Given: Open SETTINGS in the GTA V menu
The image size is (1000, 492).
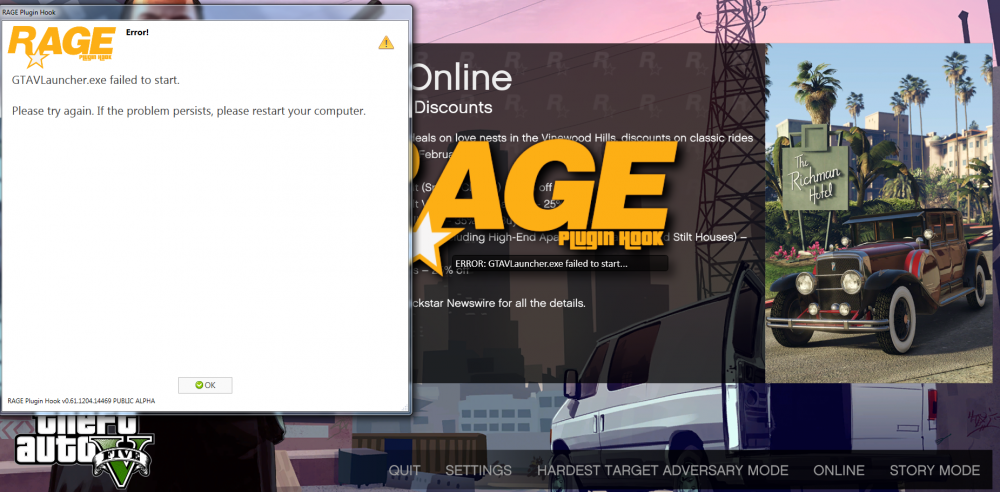Looking at the screenshot, I should (x=478, y=470).
